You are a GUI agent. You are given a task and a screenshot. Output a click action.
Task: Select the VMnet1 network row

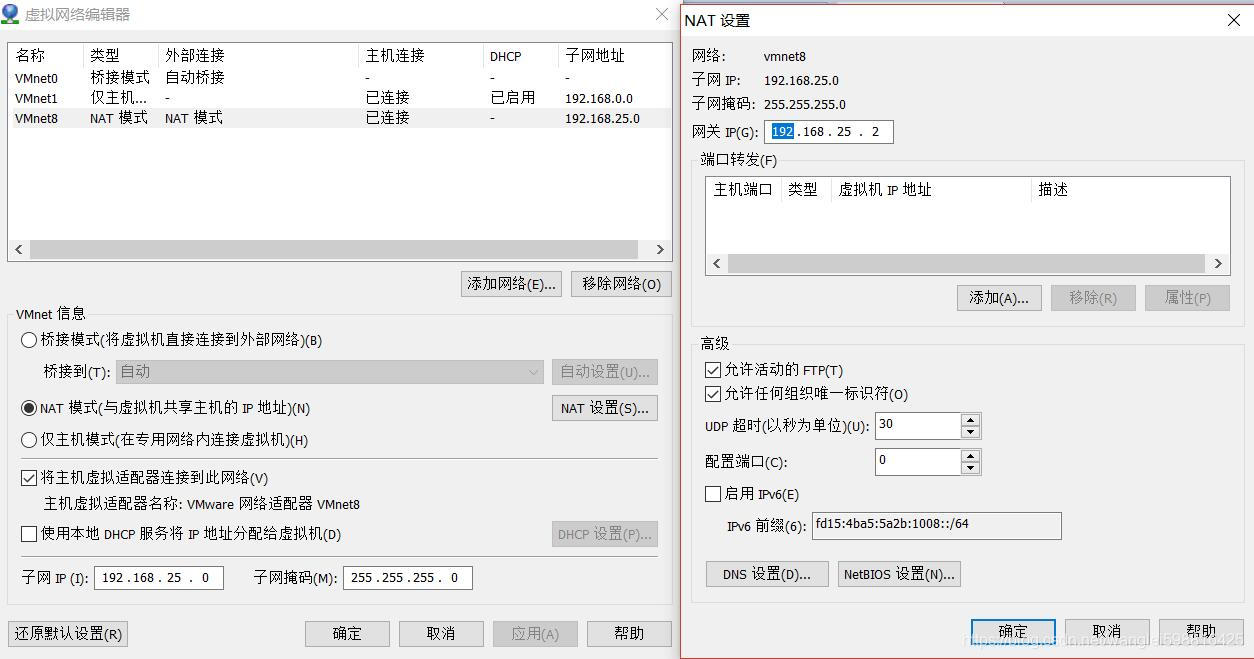click(x=340, y=98)
